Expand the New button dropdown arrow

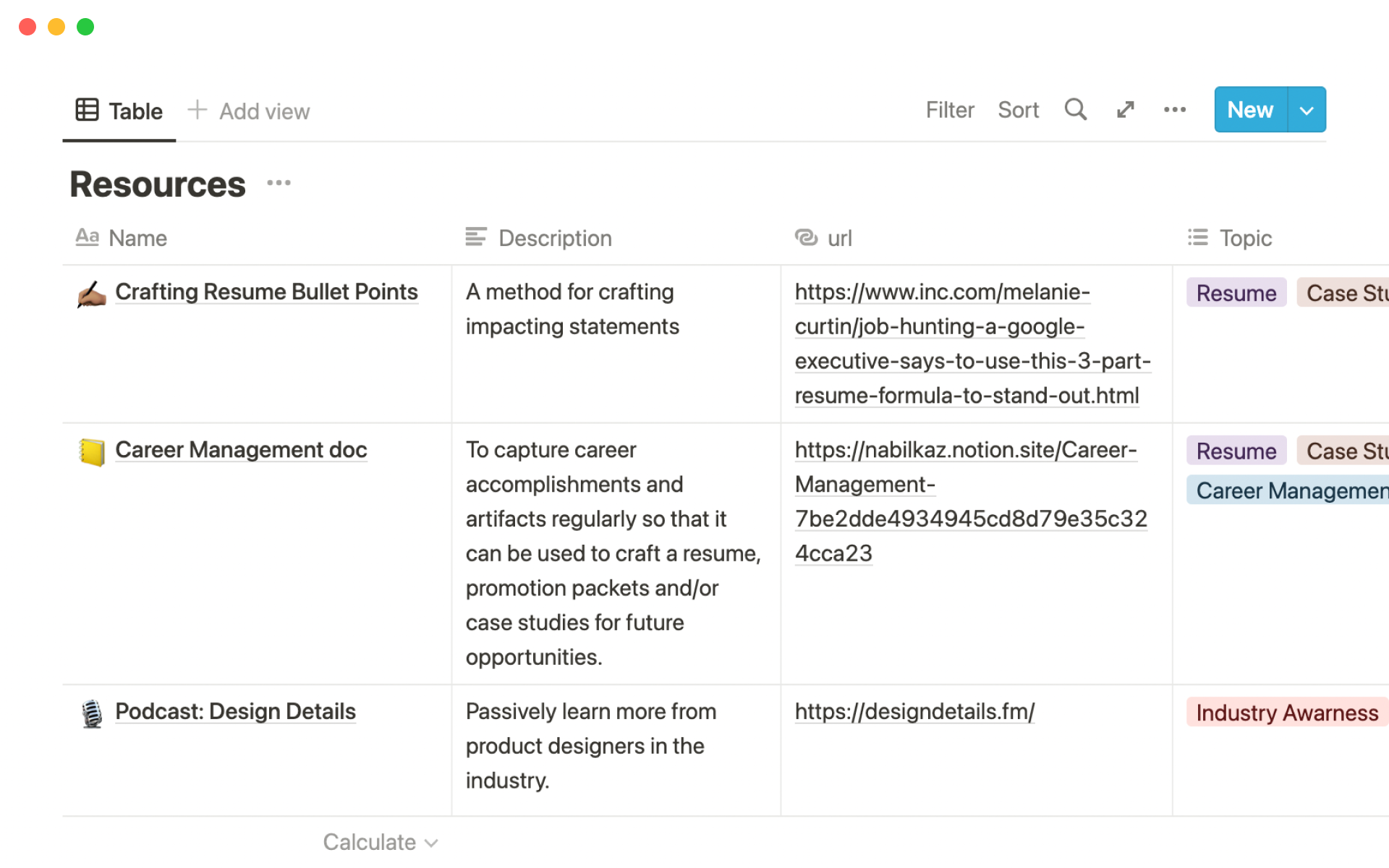(x=1307, y=110)
